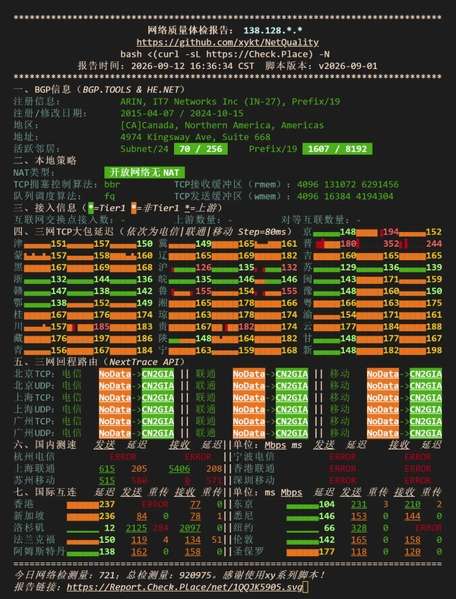Click 苏州移动 send latency 580
This screenshot has height=599, width=456.
(x=139, y=481)
